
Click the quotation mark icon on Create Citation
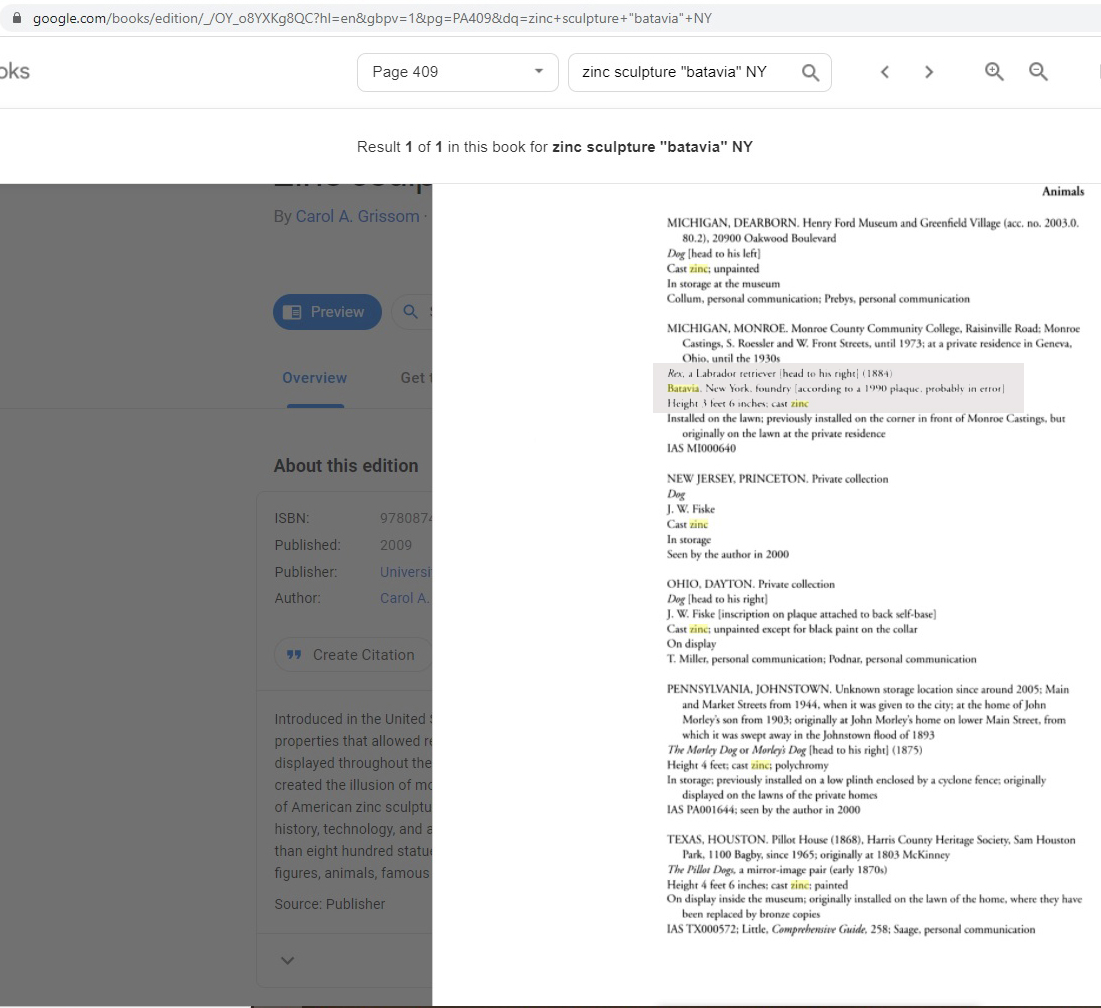[294, 655]
